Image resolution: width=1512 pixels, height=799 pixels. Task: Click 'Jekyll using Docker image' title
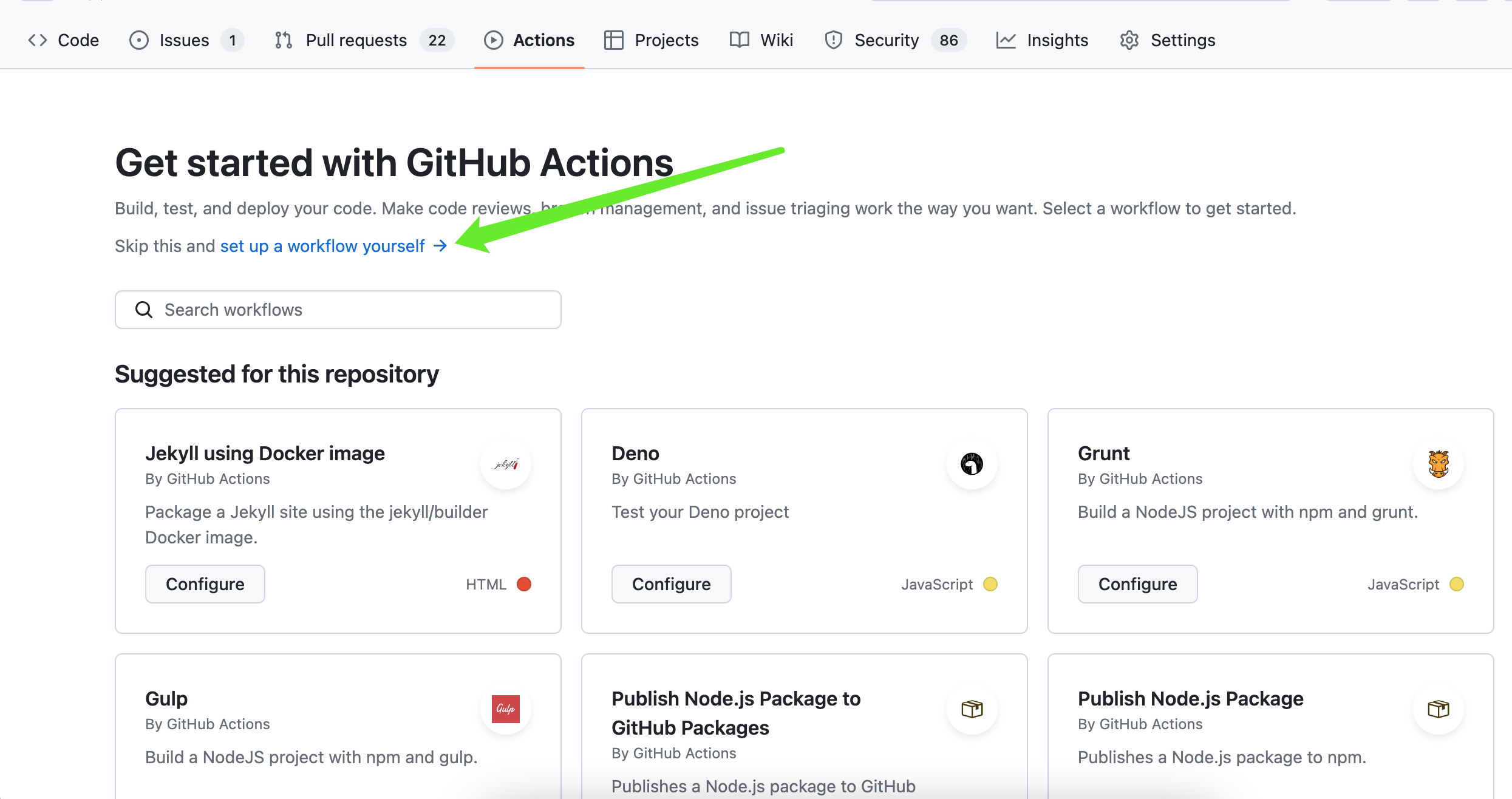[x=265, y=454]
